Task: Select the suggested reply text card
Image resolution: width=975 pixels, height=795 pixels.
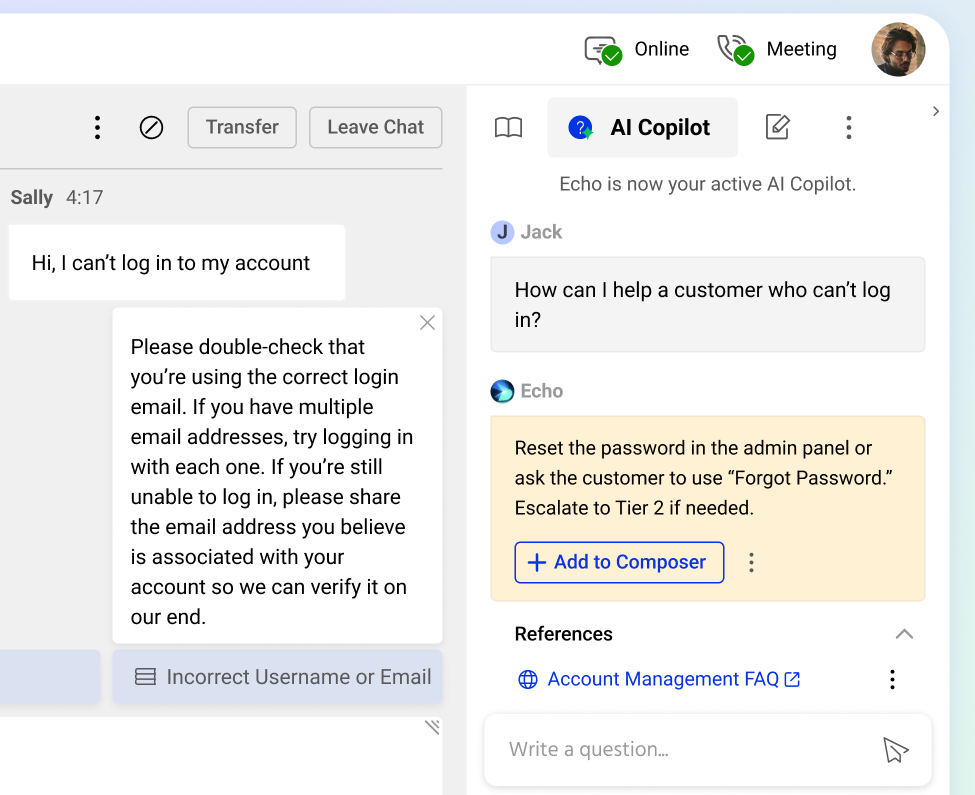Action: pos(277,476)
